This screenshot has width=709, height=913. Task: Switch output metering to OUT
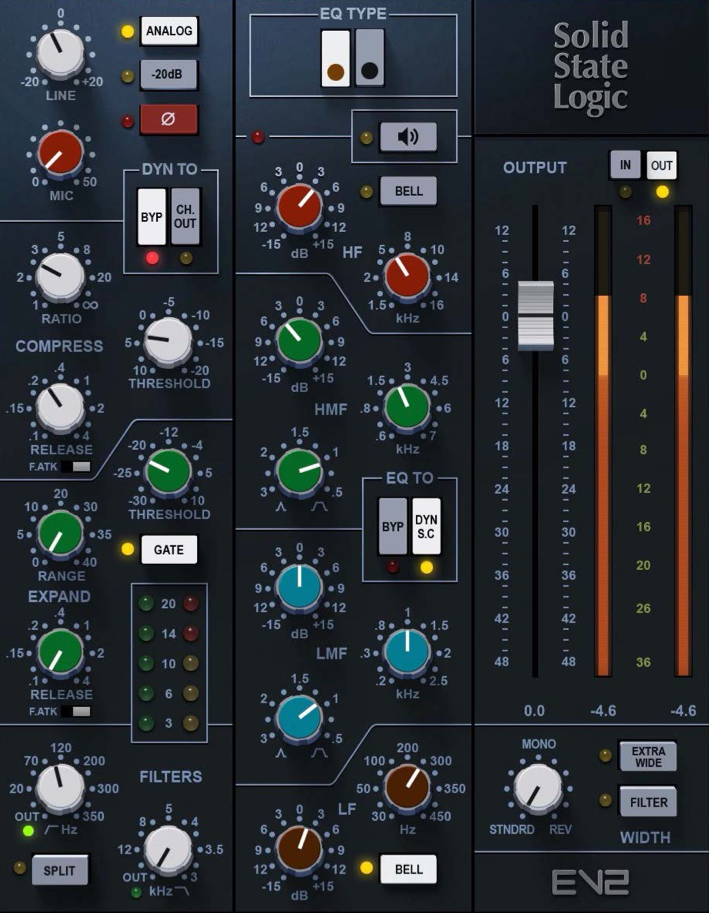661,165
